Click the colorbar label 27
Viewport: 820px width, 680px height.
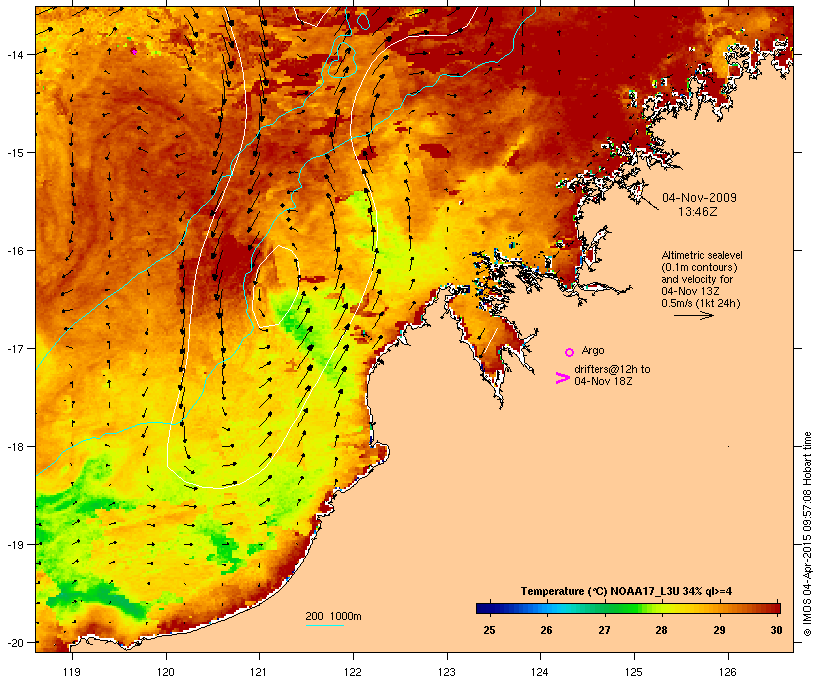604,630
